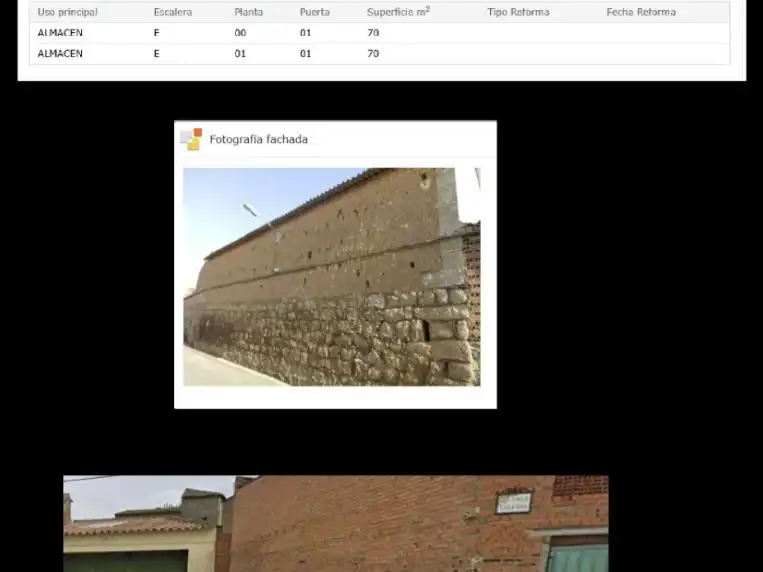Screen dimensions: 763x572
Task: Select ALMACEN in the planta 01 row
Action: click(x=60, y=54)
